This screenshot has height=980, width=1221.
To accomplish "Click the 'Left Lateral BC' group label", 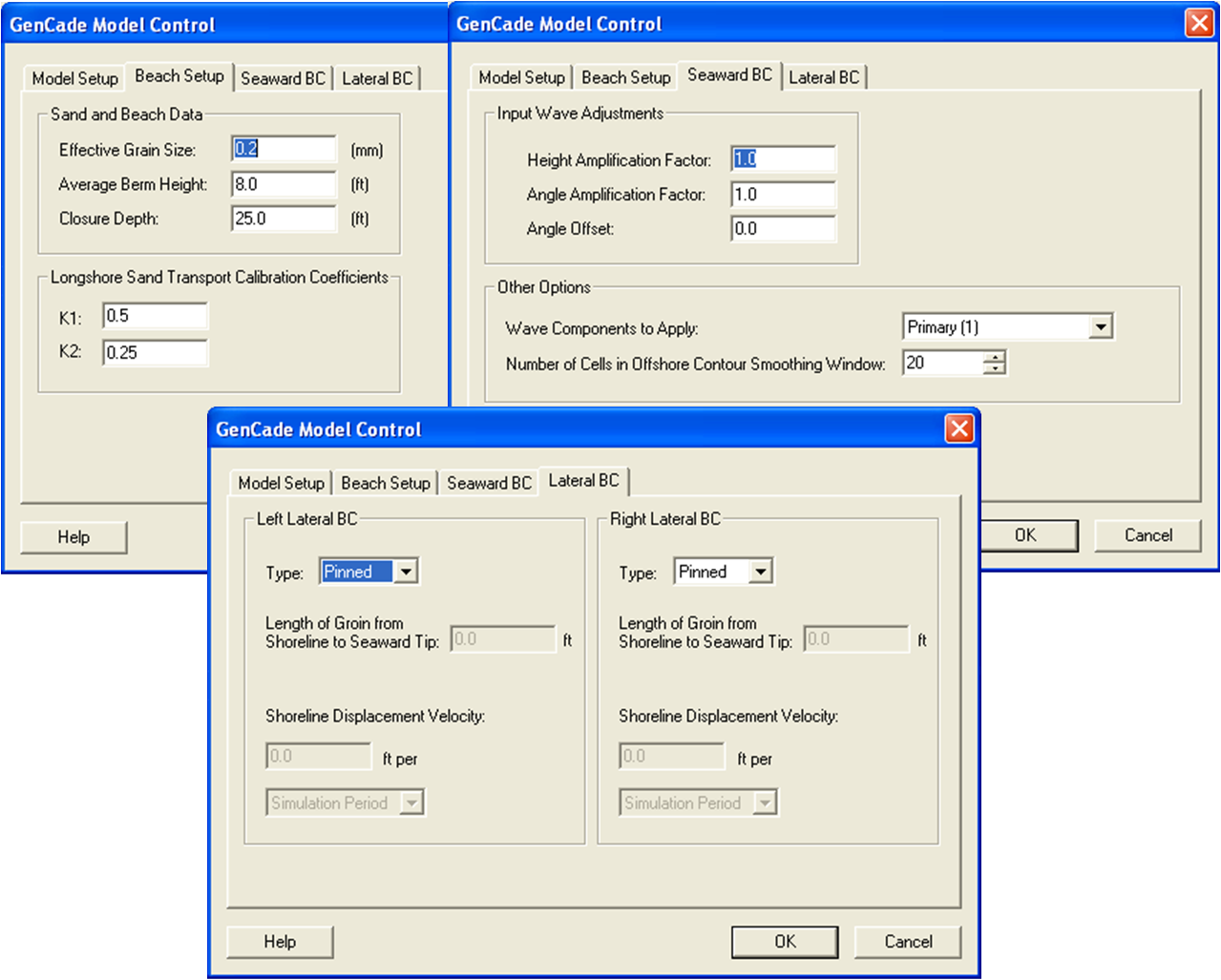I will tap(307, 519).
